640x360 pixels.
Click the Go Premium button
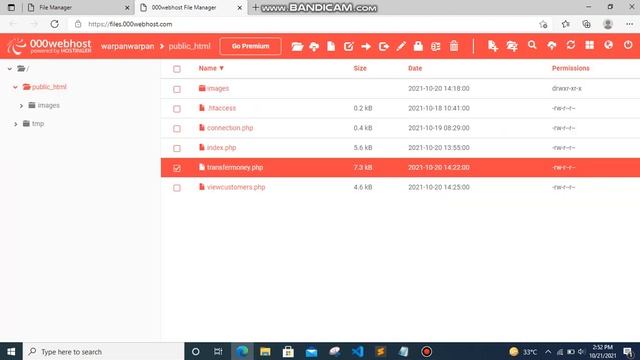point(250,46)
